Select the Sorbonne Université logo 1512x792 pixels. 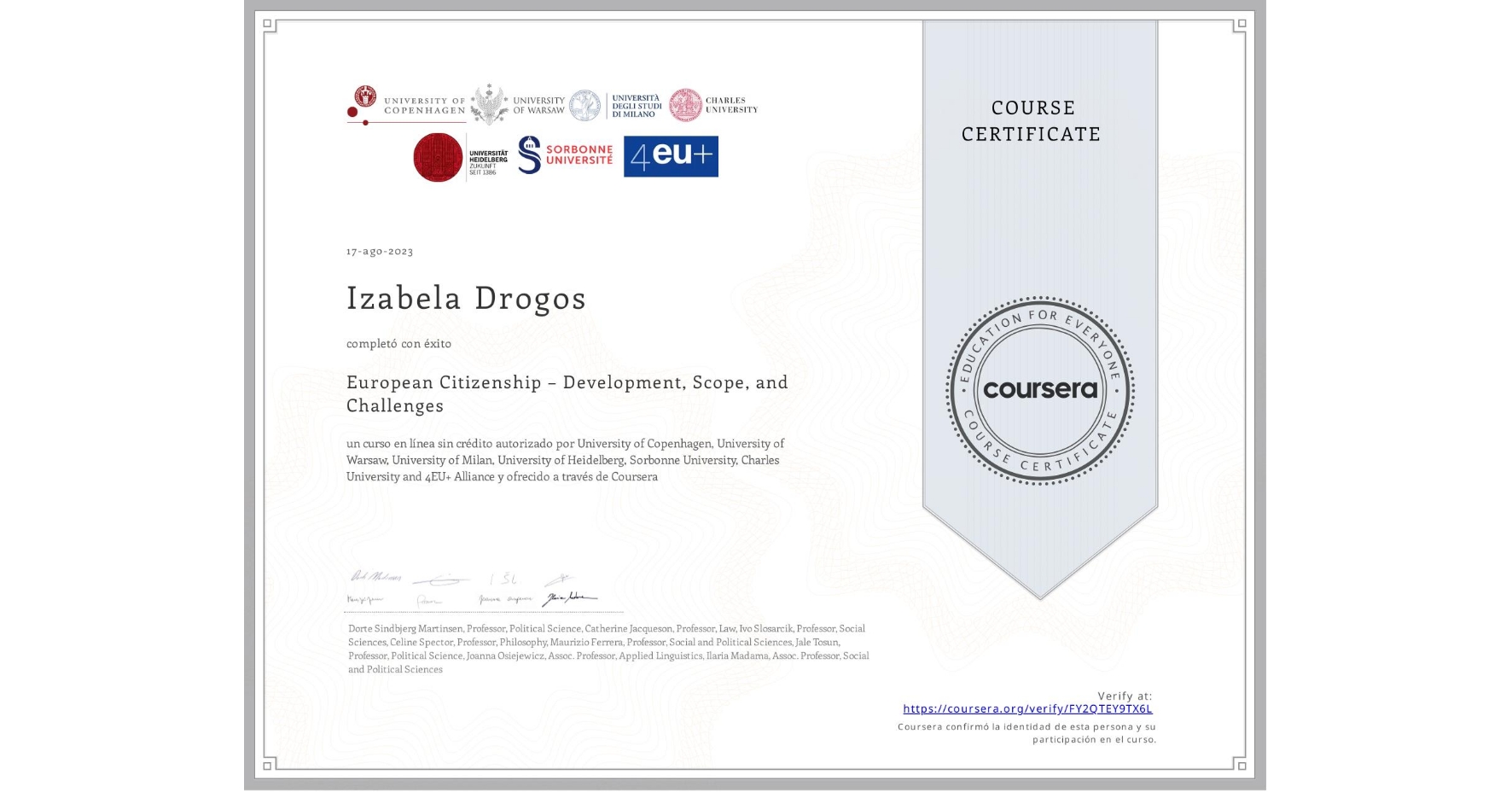pos(563,157)
